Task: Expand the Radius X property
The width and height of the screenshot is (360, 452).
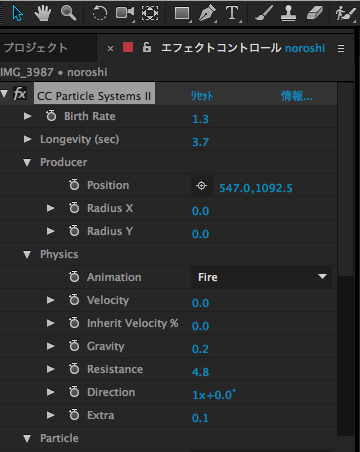Action: 50,208
